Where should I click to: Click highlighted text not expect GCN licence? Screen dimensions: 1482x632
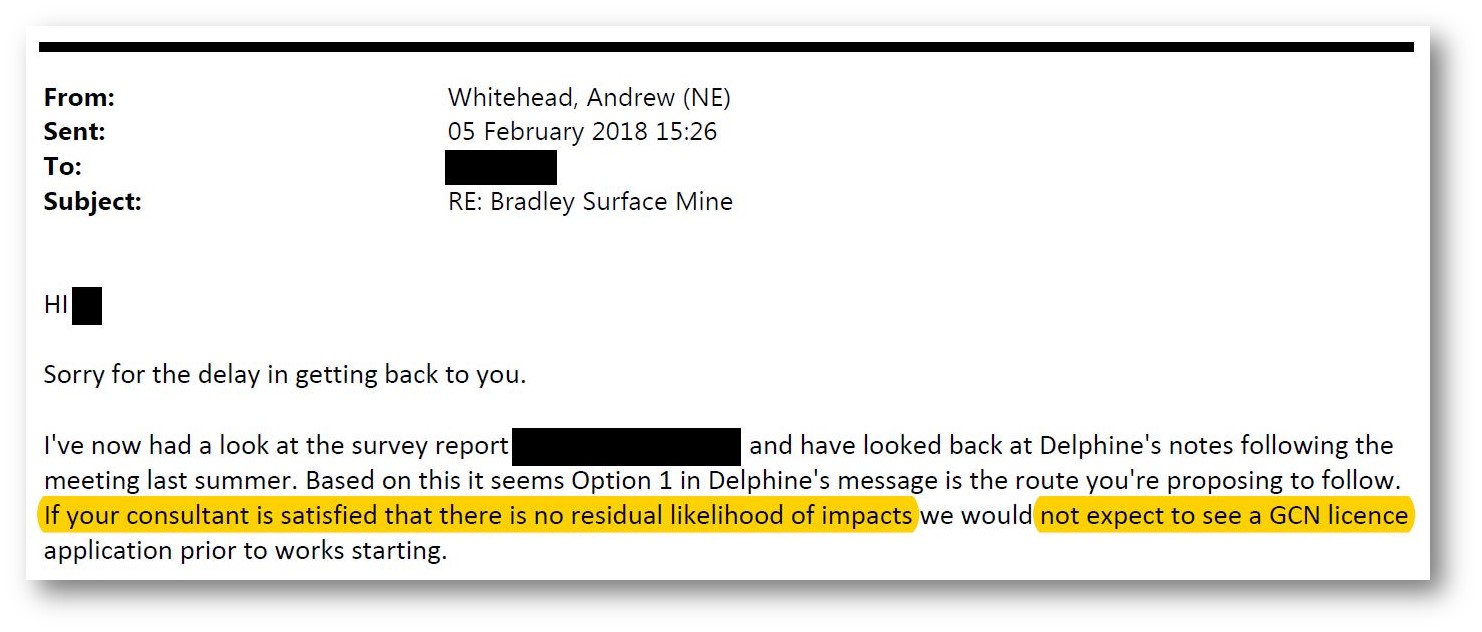[1224, 516]
